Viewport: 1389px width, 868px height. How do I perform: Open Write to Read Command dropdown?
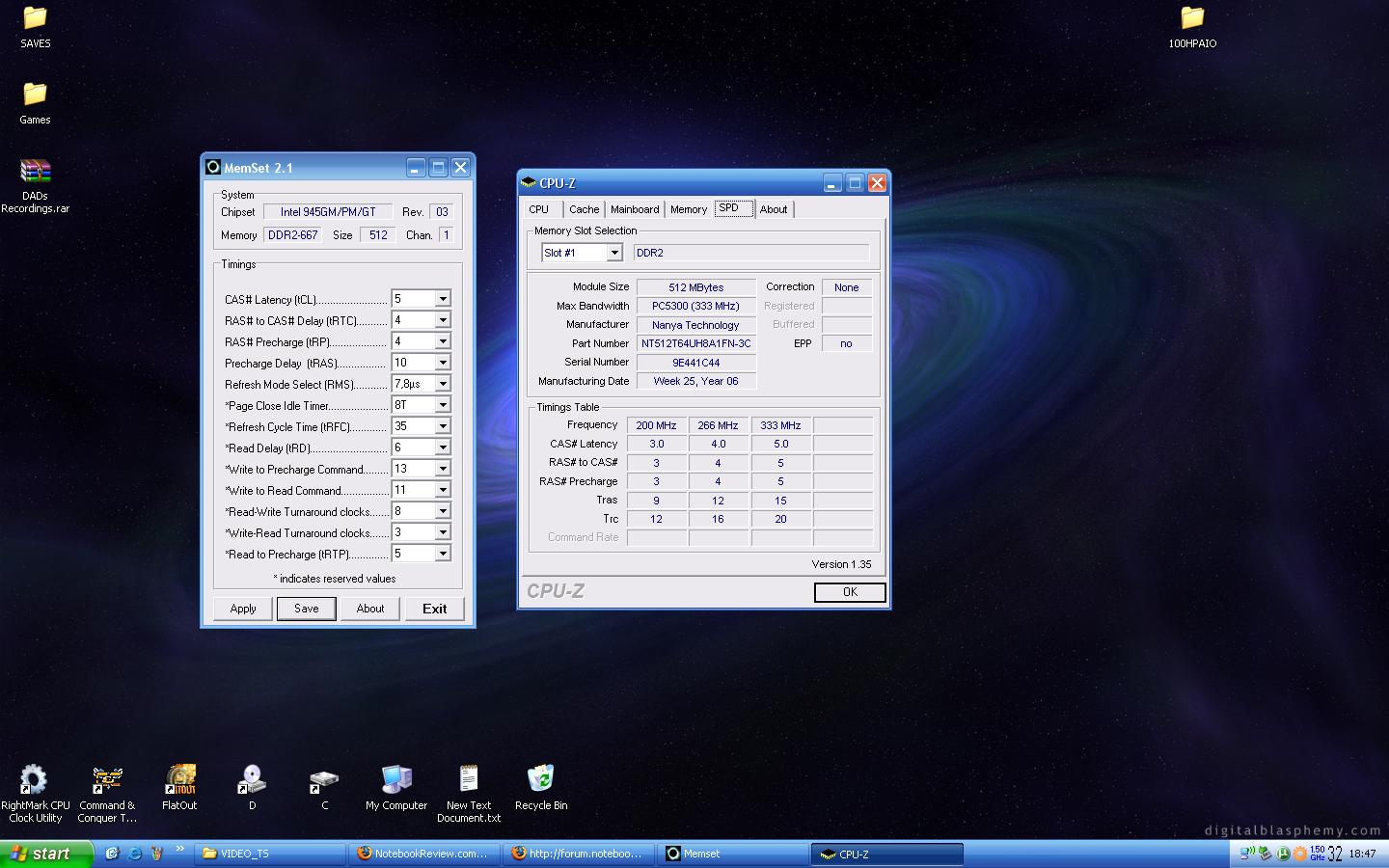442,490
